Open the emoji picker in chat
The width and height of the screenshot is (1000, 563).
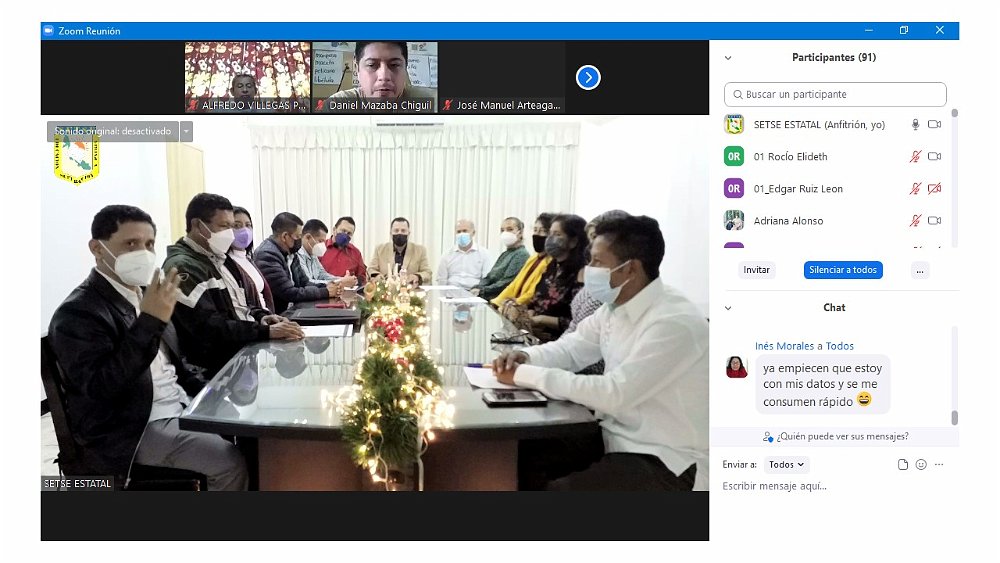click(x=921, y=465)
